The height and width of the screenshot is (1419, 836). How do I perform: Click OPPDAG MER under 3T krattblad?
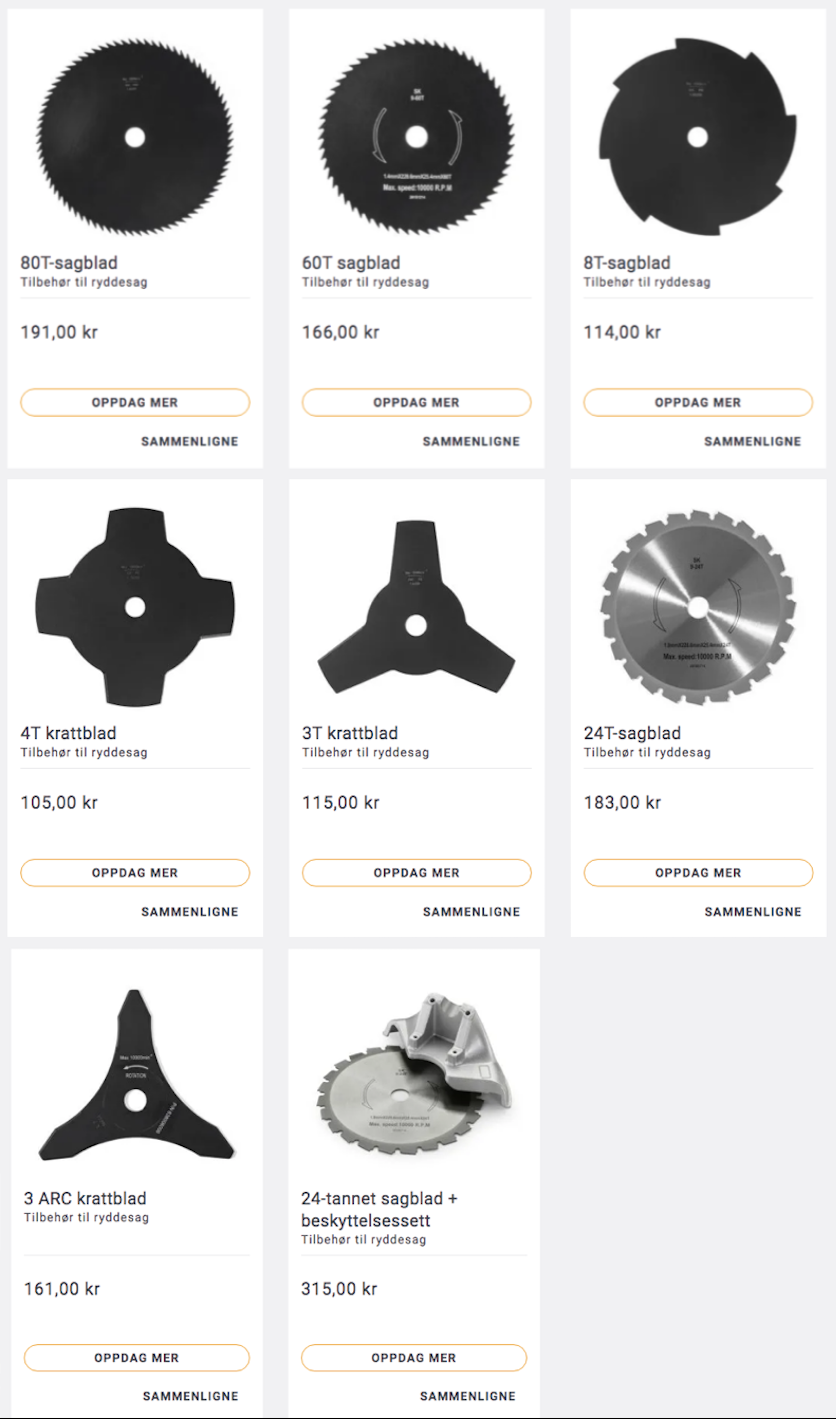tap(416, 872)
